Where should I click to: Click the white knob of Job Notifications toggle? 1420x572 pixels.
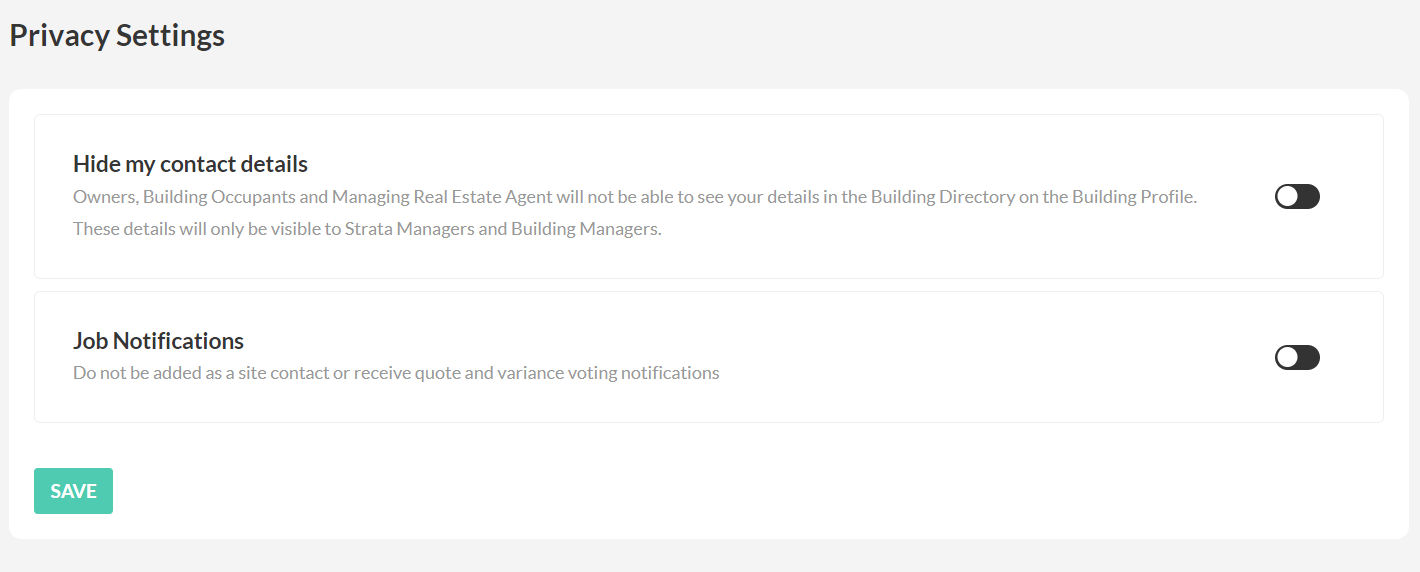[1287, 357]
